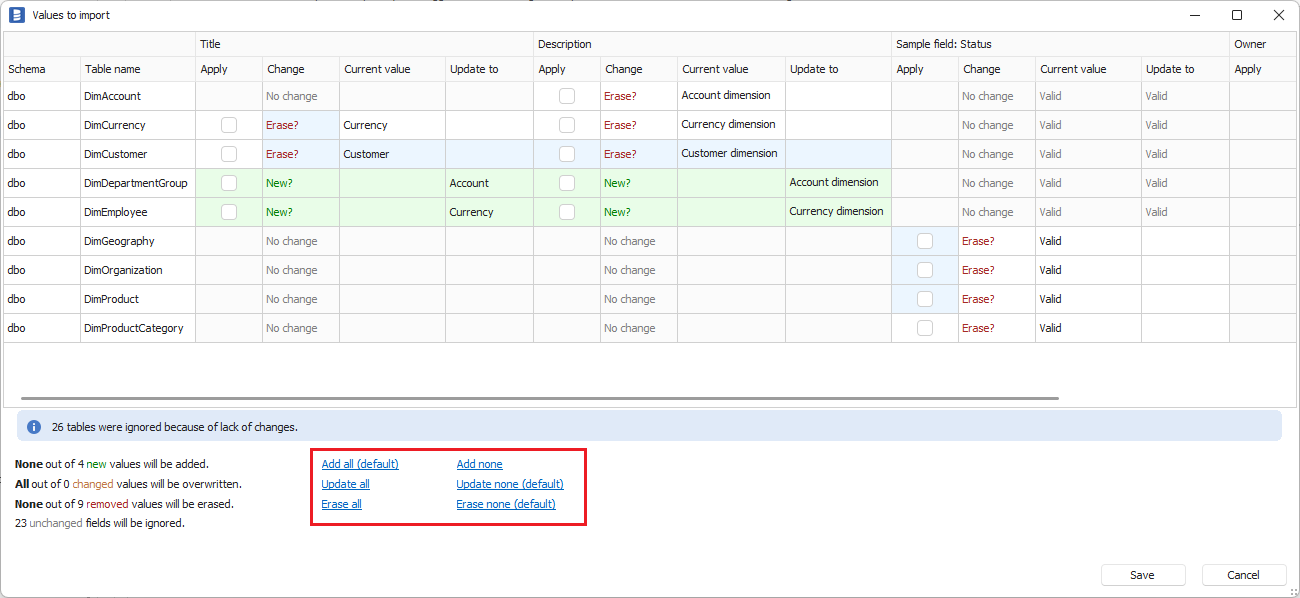This screenshot has height=598, width=1300.
Task: Toggle Title Apply checkbox for DimDepartmentGroup
Action: coord(229,183)
